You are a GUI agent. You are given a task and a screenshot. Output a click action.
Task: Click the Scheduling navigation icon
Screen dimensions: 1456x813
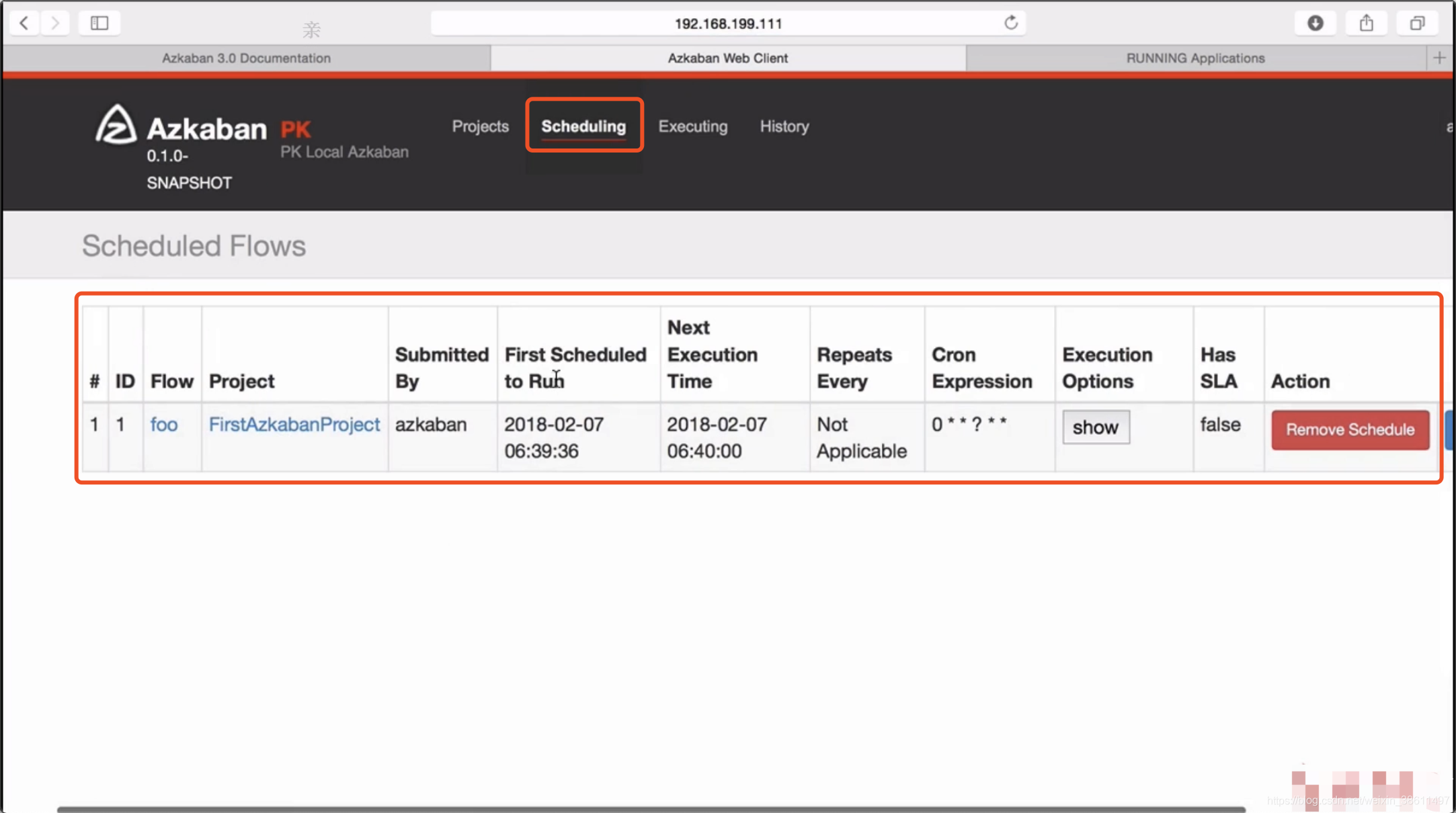click(x=583, y=126)
